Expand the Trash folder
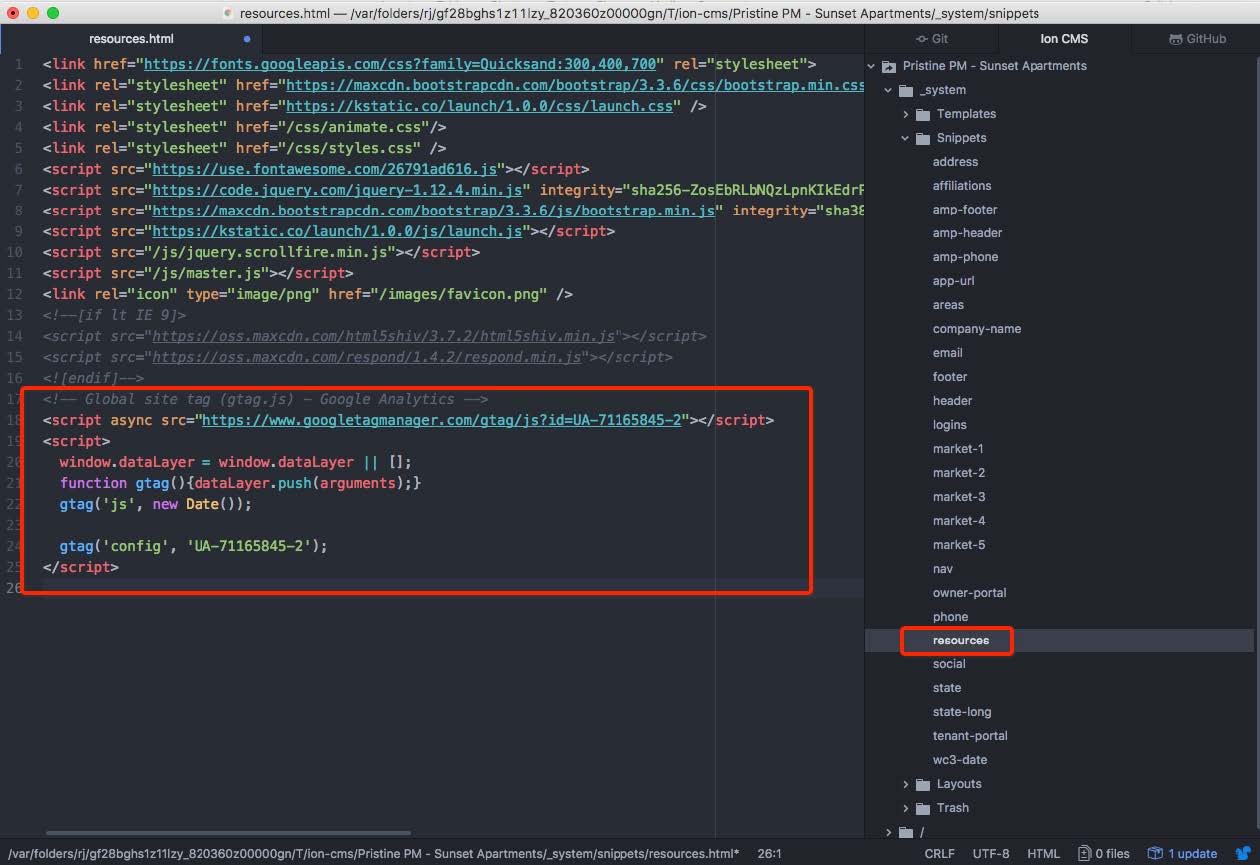Image resolution: width=1260 pixels, height=865 pixels. pyautogui.click(x=906, y=808)
